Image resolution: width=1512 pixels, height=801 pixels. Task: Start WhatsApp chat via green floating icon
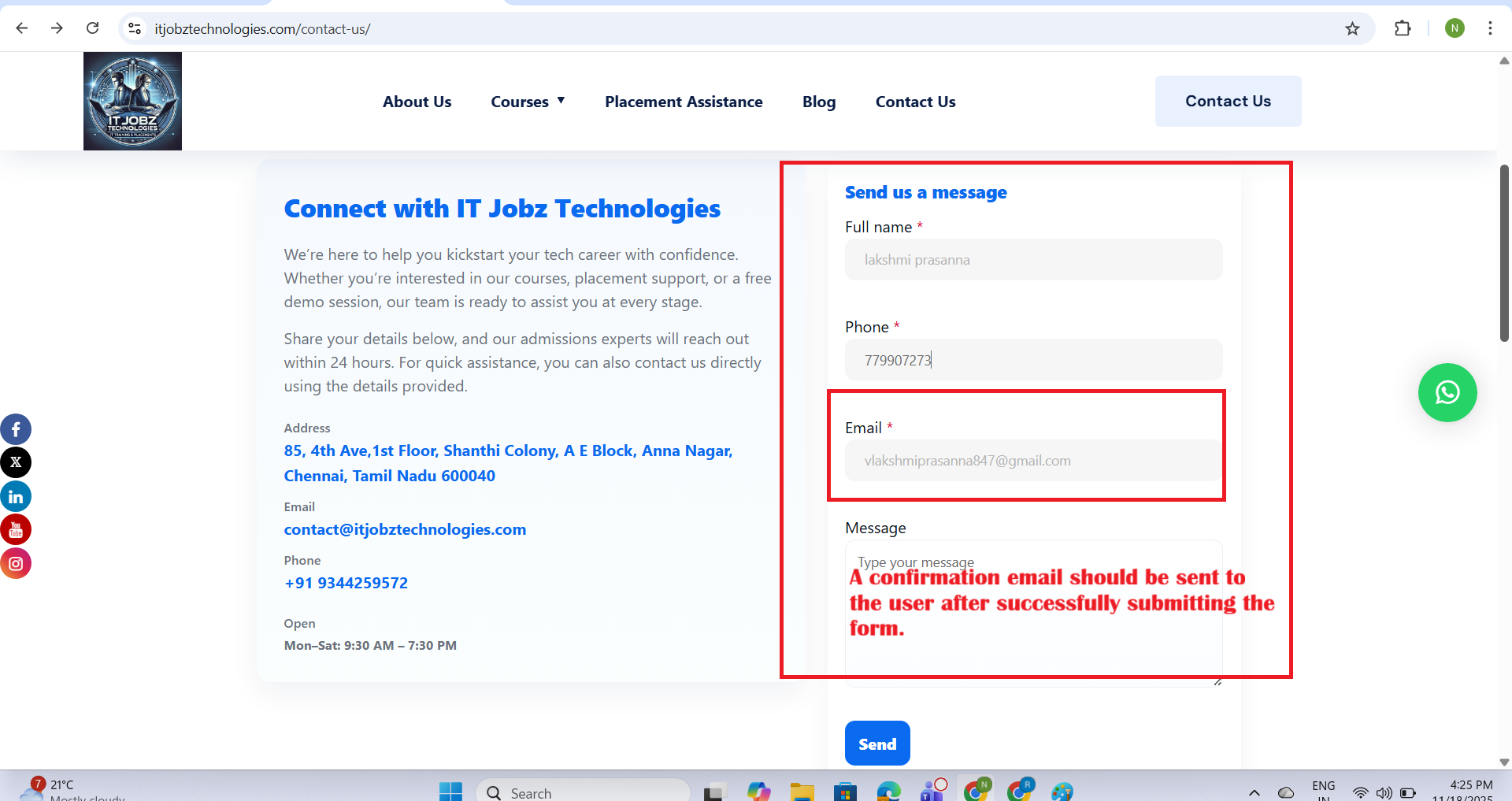pos(1447,392)
